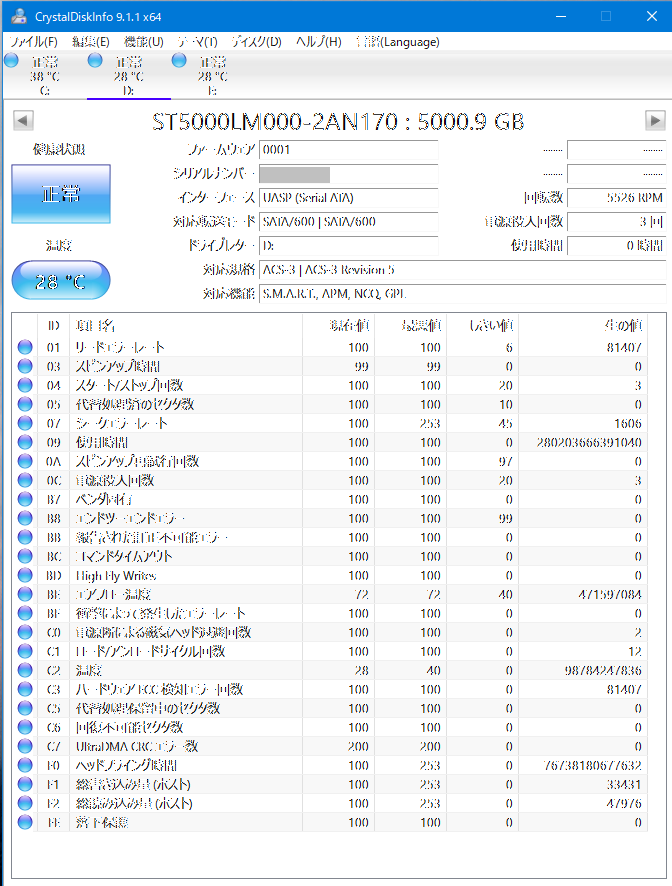Open the 編集(E) menu
This screenshot has height=886, width=672.
click(90, 42)
